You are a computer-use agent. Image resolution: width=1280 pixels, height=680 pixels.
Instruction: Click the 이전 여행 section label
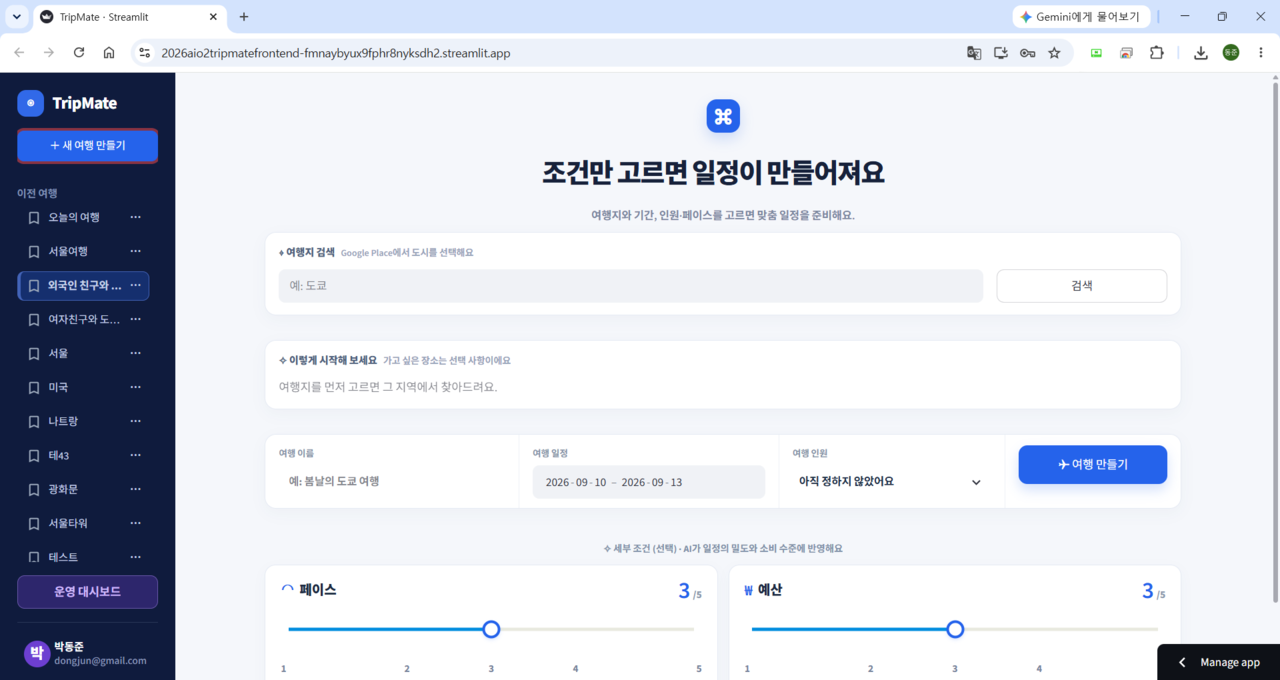(37, 193)
